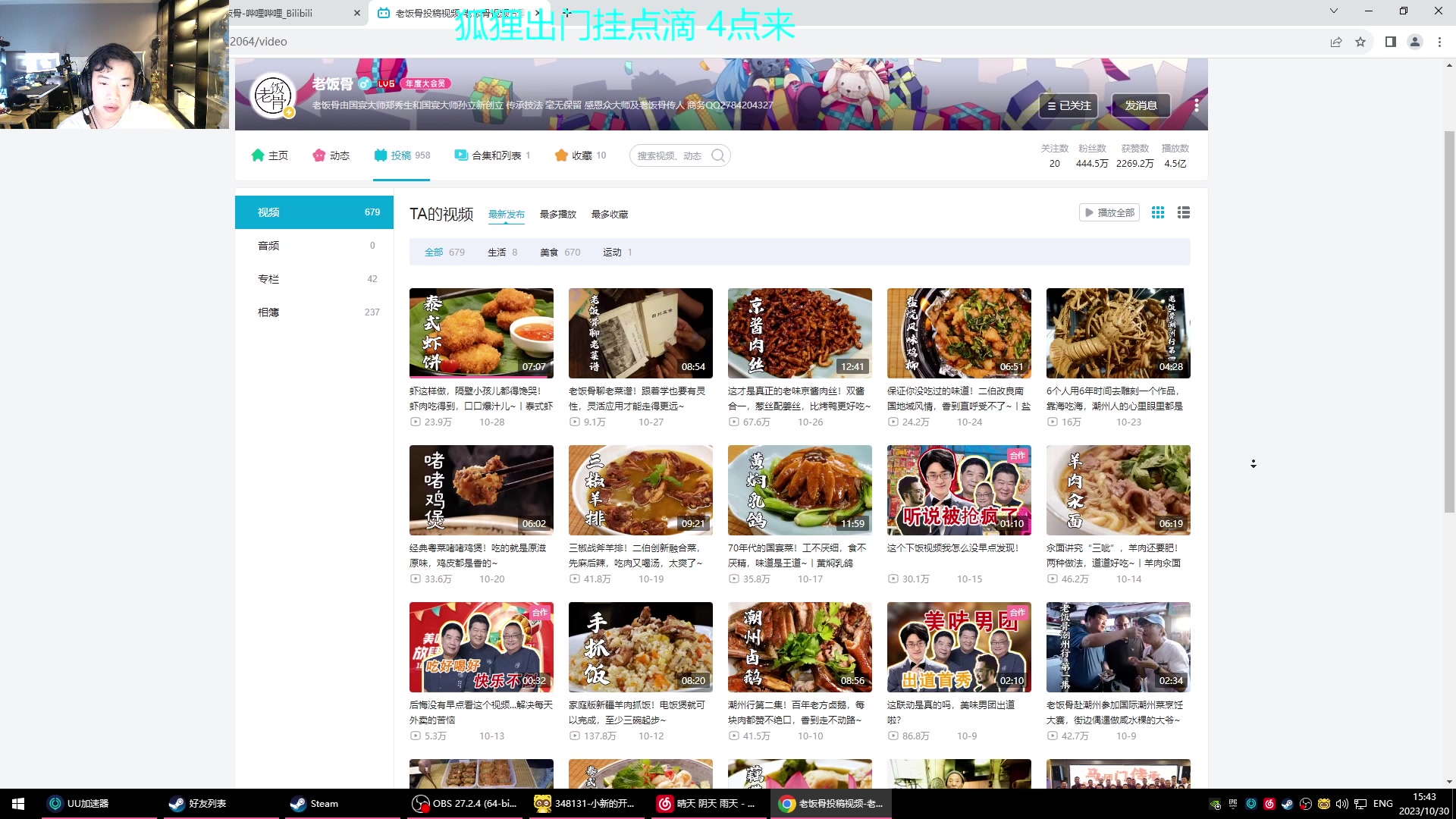Open the browser tab search chevron
1456x819 pixels.
tap(1332, 11)
